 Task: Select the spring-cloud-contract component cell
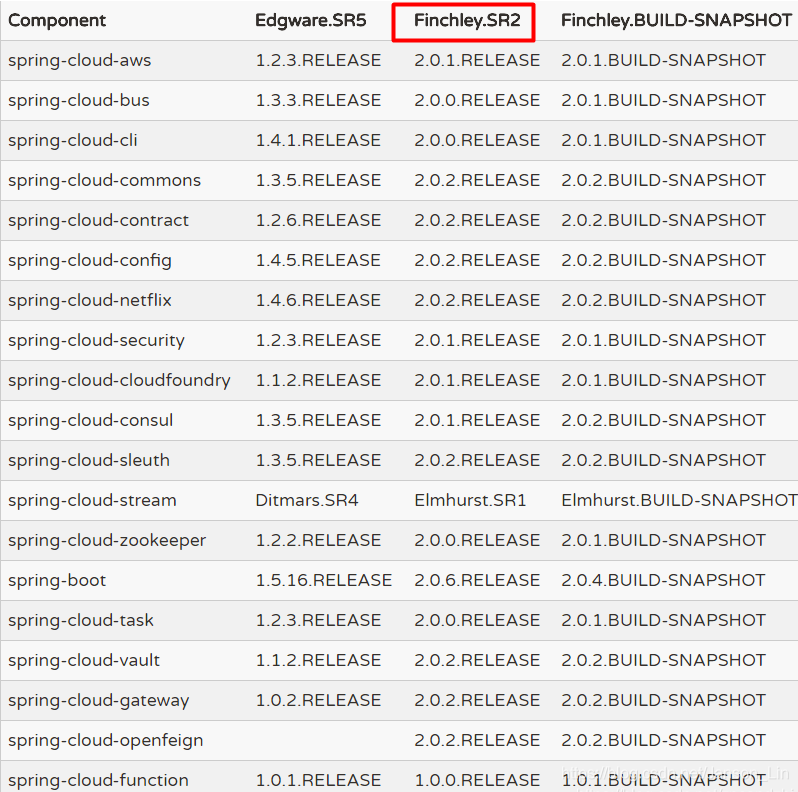coord(98,220)
